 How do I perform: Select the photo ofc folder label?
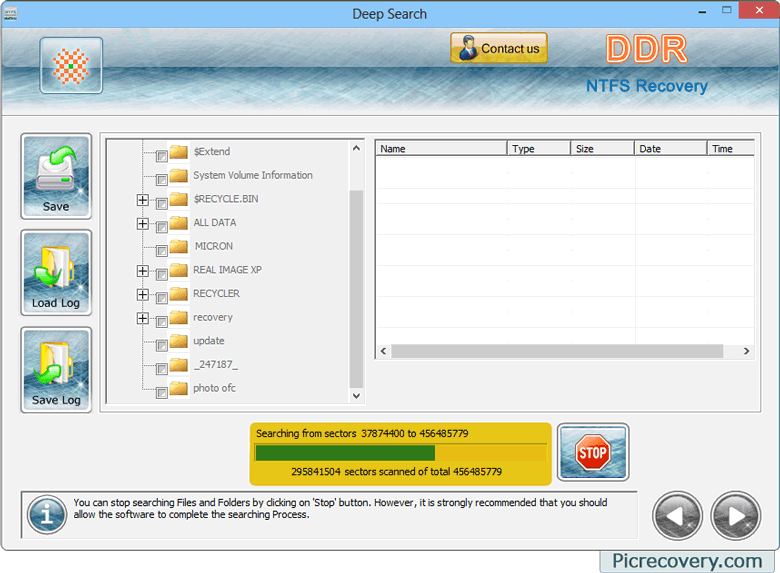[x=214, y=388]
